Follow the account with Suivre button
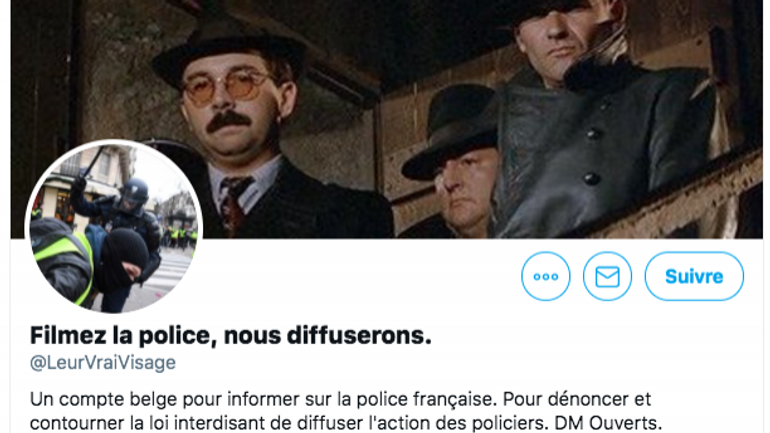Image resolution: width=770 pixels, height=433 pixels. pos(694,276)
